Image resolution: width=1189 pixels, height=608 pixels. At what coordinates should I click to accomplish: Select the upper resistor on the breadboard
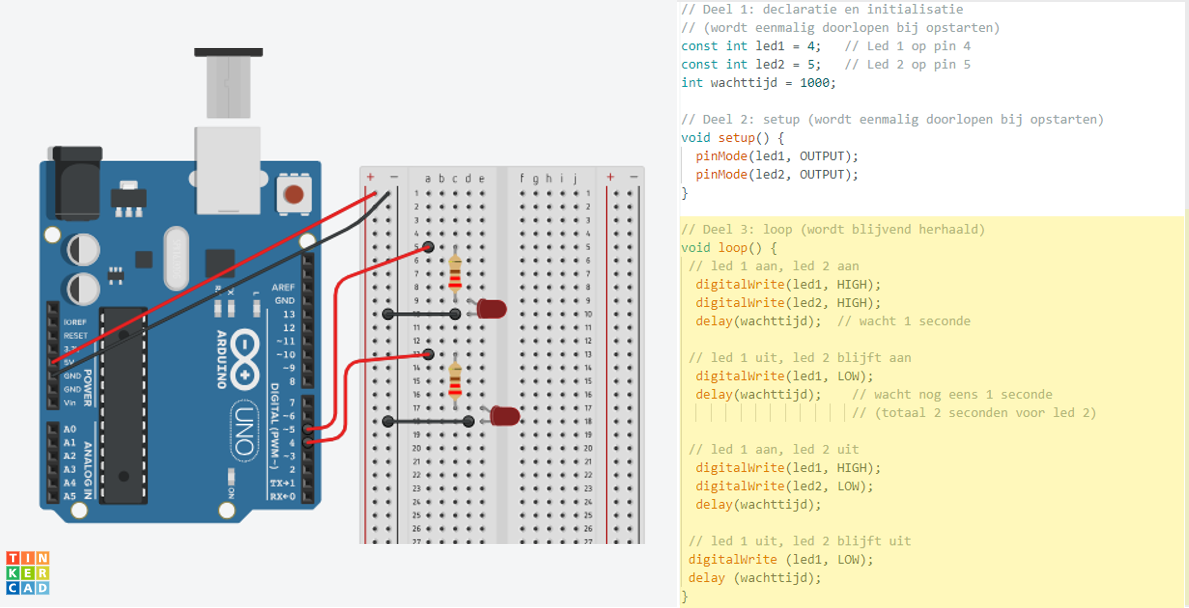(456, 273)
